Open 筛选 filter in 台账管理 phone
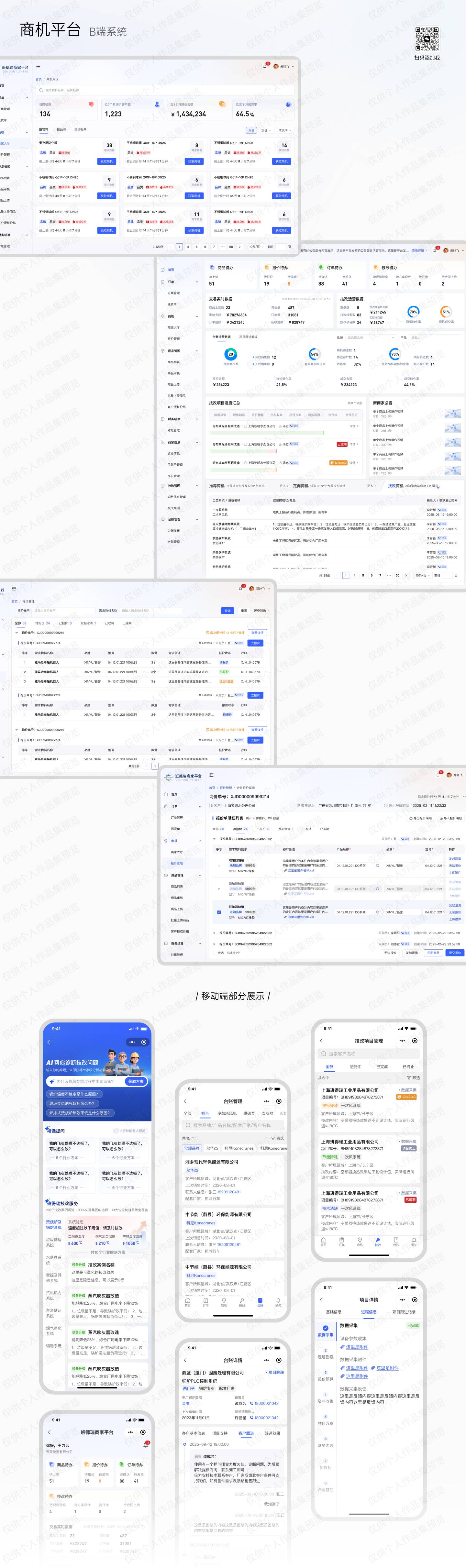 click(278, 1138)
